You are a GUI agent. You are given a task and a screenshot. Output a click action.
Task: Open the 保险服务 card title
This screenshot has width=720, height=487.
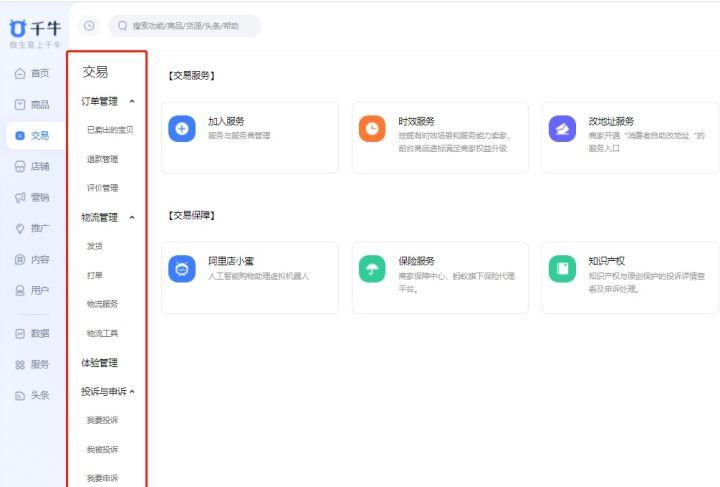click(416, 261)
